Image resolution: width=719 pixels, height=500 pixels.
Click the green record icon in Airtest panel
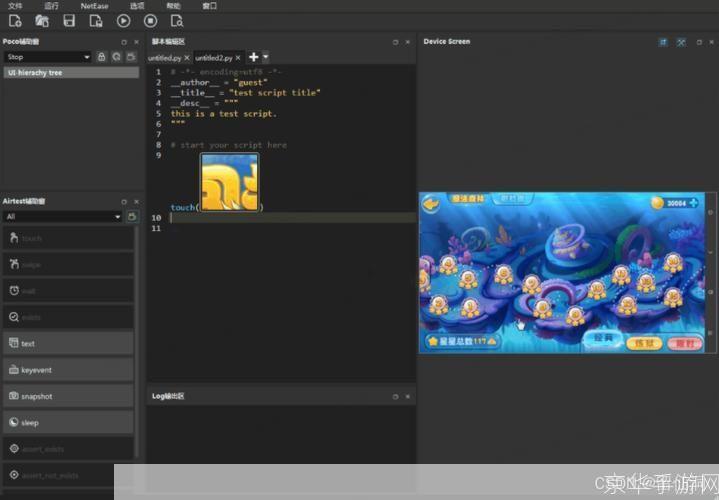(133, 217)
